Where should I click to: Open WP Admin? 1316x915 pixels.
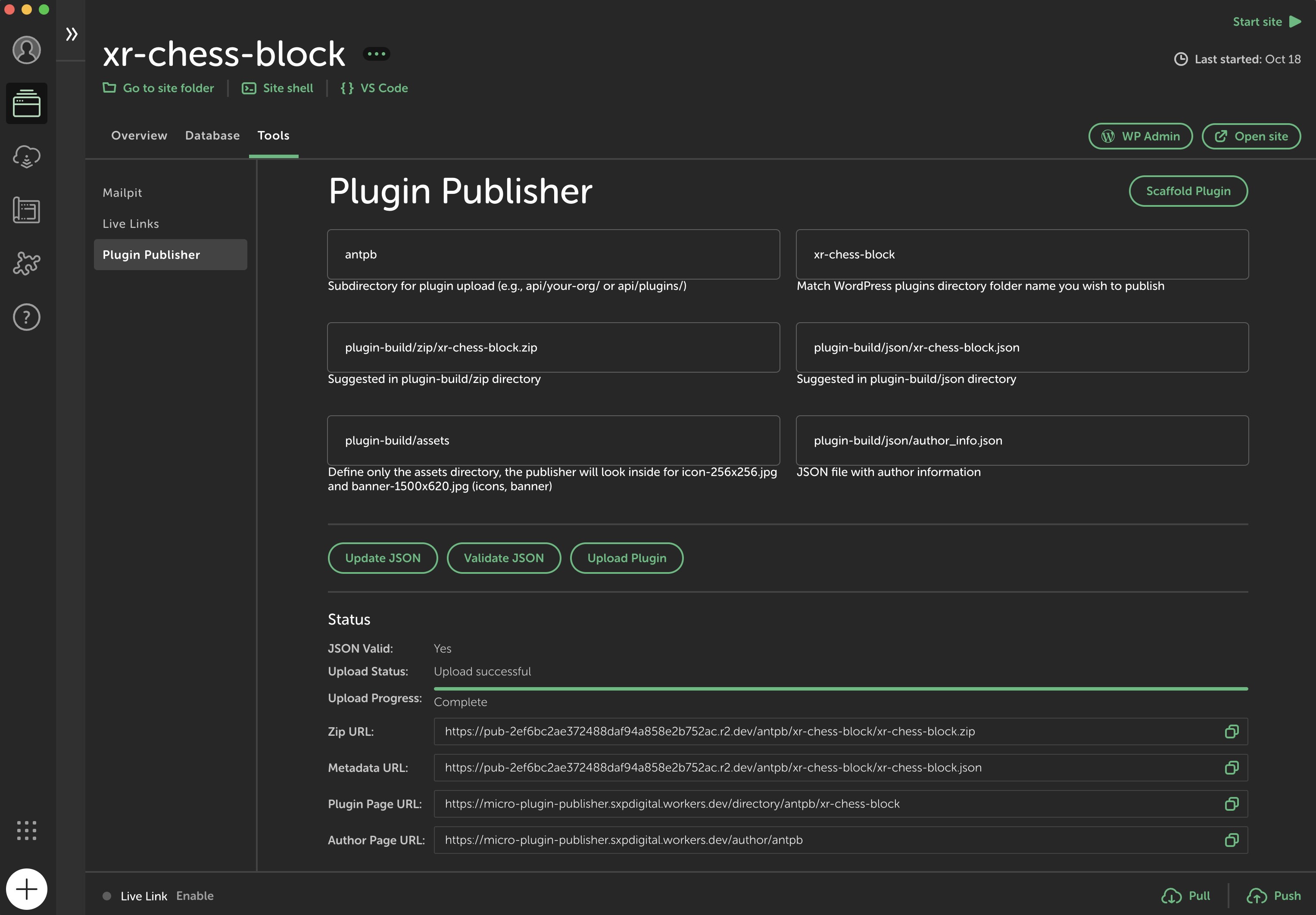tap(1141, 137)
